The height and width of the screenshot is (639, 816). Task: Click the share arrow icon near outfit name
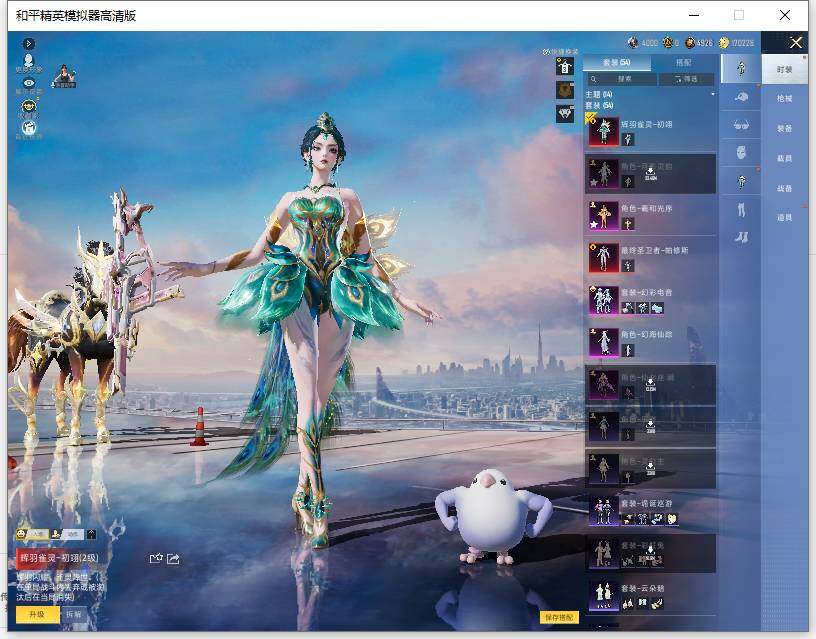[x=173, y=559]
